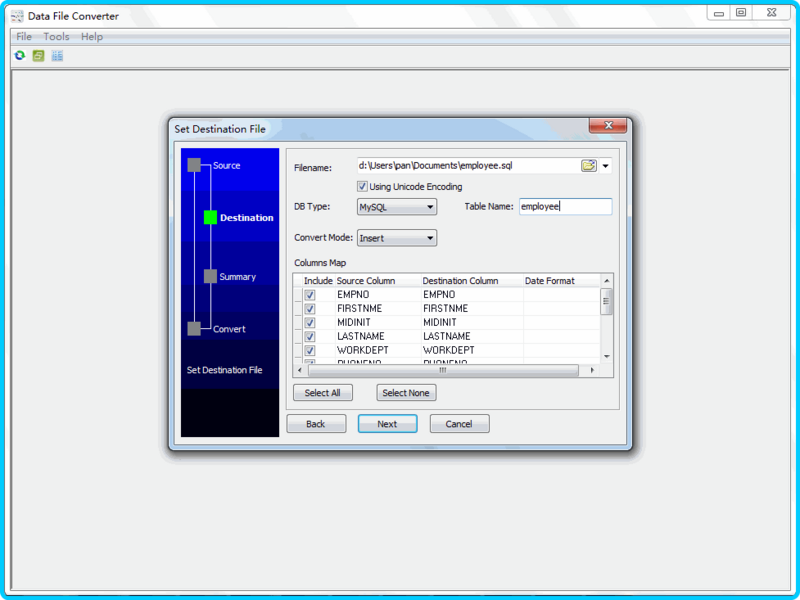
Task: Uncheck the LASTNAME include checkbox
Action: click(x=310, y=337)
